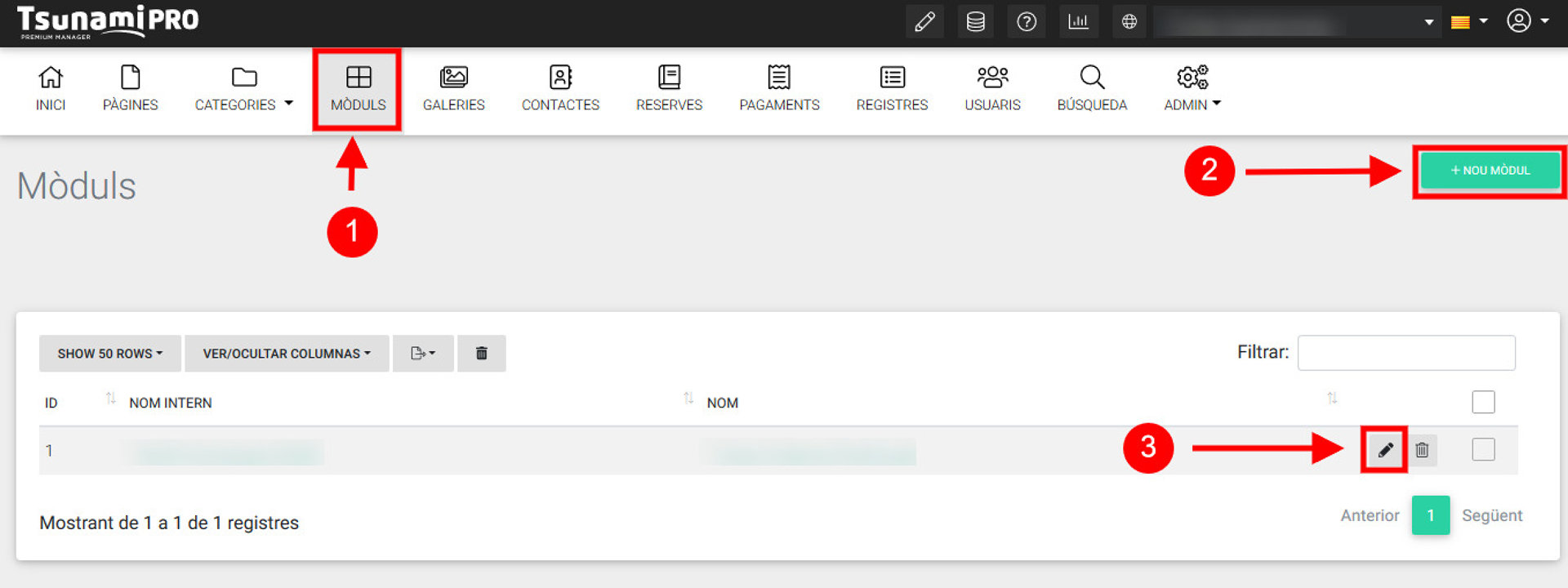Expand the Show 50 Rows dropdown
This screenshot has width=1568, height=588.
point(109,354)
